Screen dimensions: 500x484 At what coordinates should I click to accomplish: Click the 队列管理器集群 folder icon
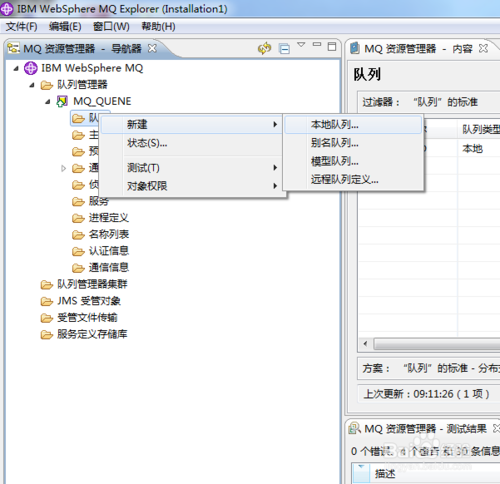tap(46, 284)
